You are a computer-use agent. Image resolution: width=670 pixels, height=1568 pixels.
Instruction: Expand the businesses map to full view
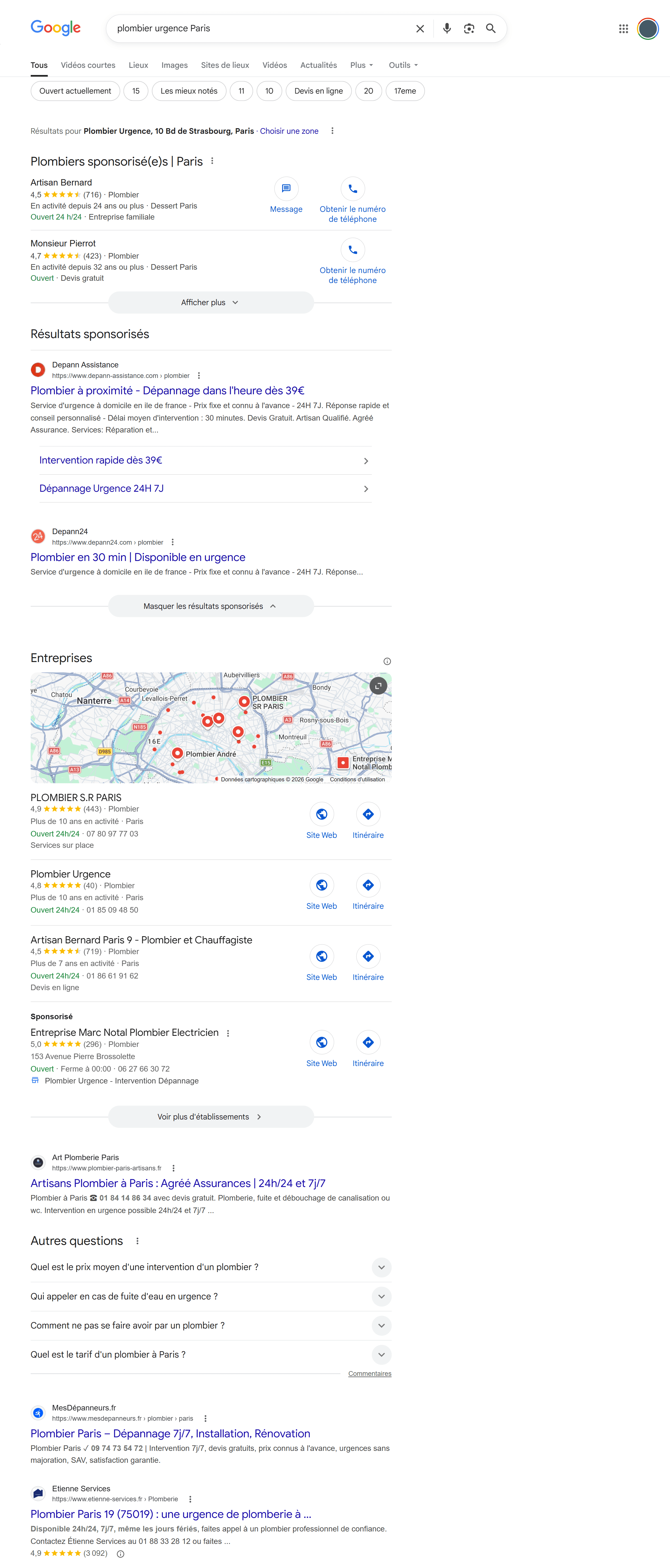pos(378,685)
